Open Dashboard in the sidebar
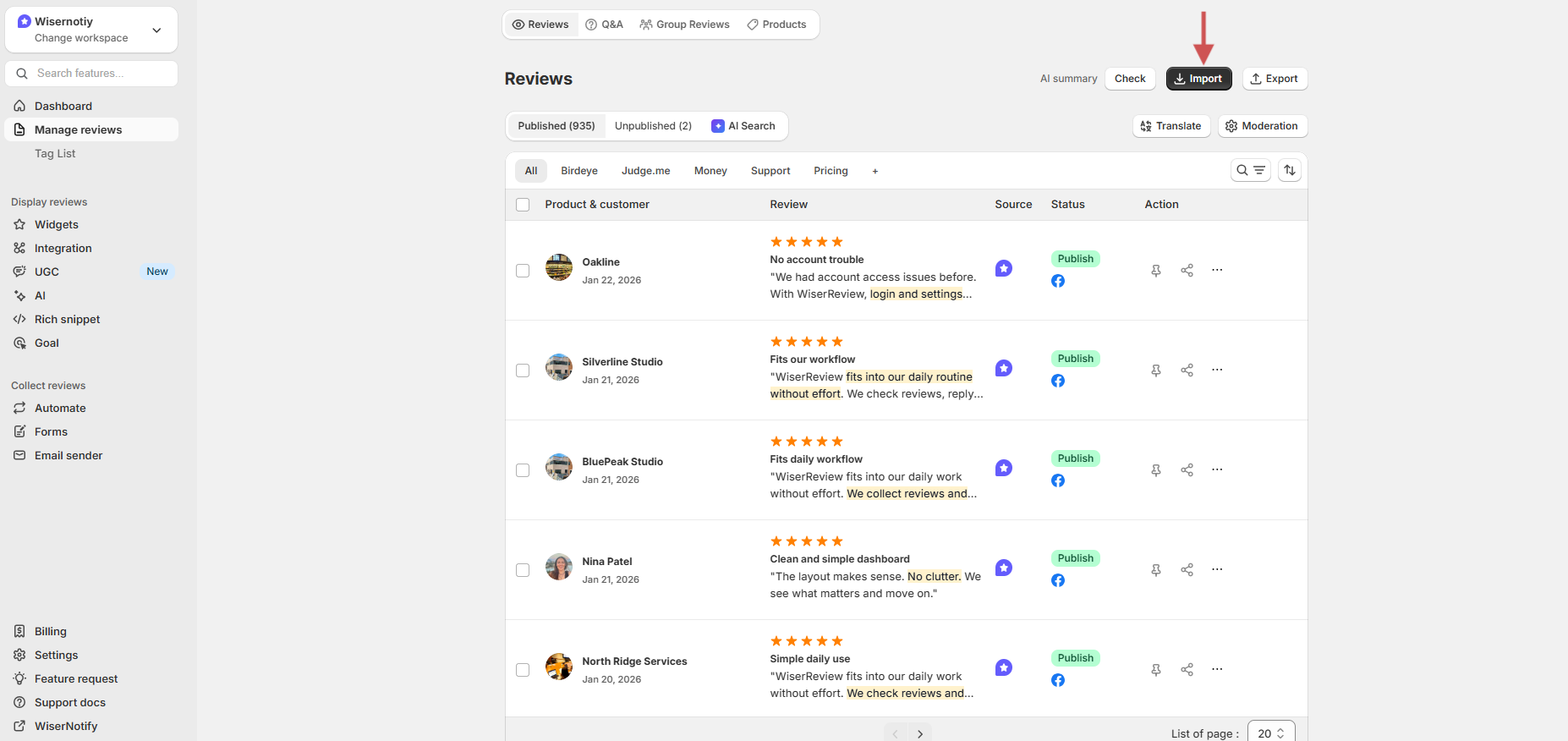This screenshot has width=1568, height=741. 91,106
